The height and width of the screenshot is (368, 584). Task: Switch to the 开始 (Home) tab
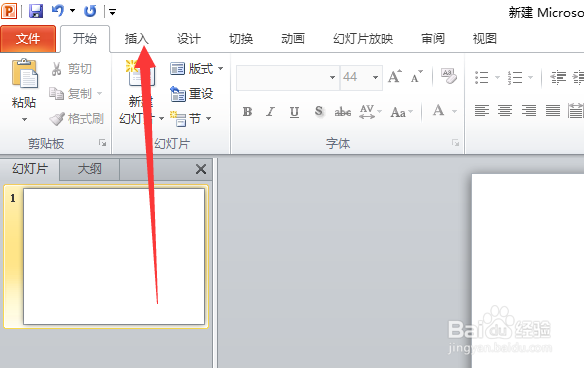(85, 39)
